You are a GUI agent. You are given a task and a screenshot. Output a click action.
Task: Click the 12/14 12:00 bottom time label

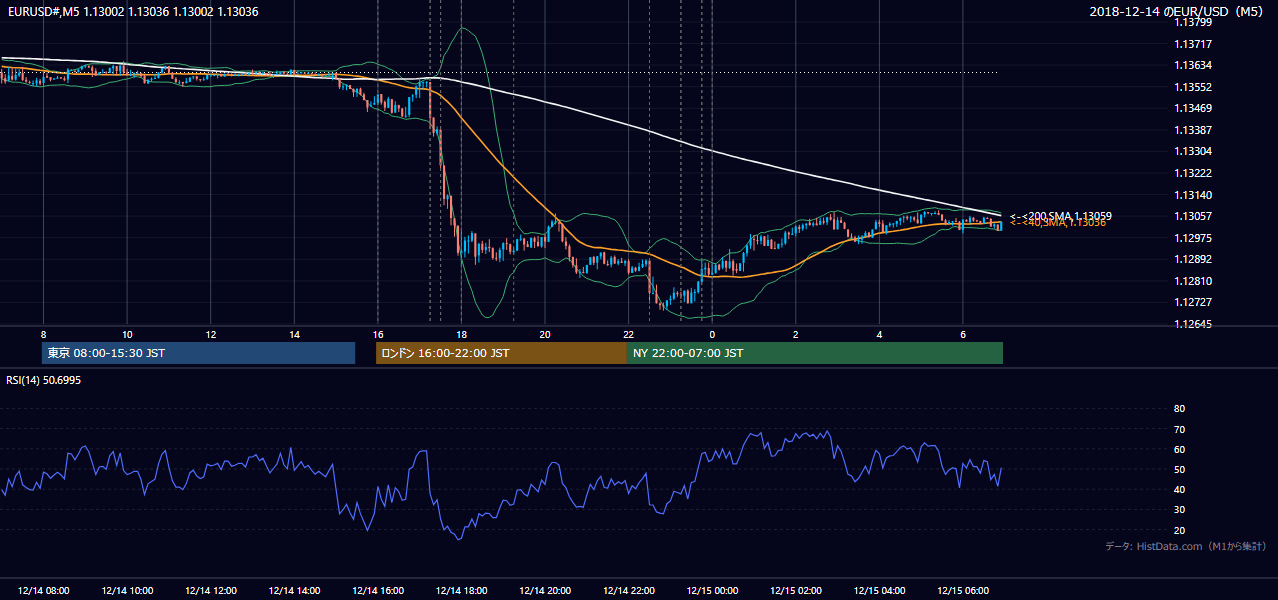click(x=211, y=591)
